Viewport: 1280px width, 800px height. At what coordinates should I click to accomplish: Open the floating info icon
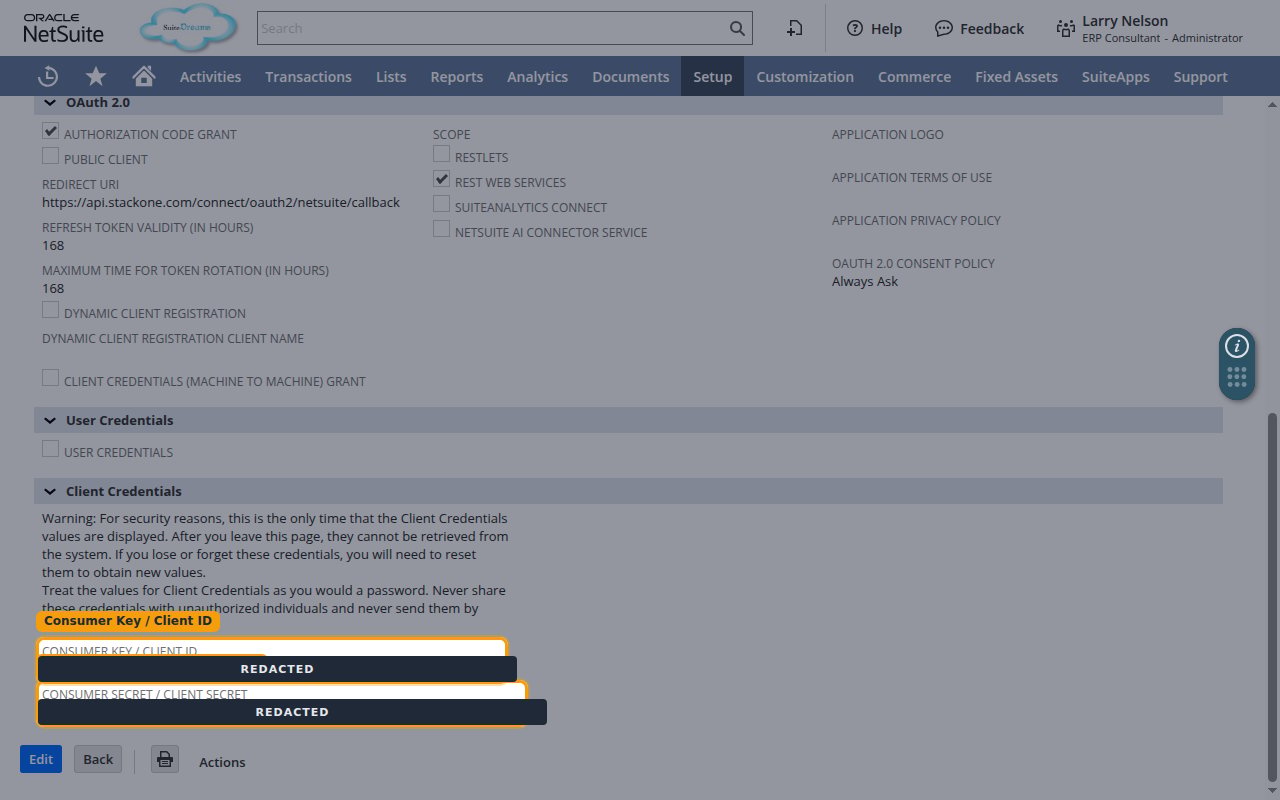coord(1237,346)
